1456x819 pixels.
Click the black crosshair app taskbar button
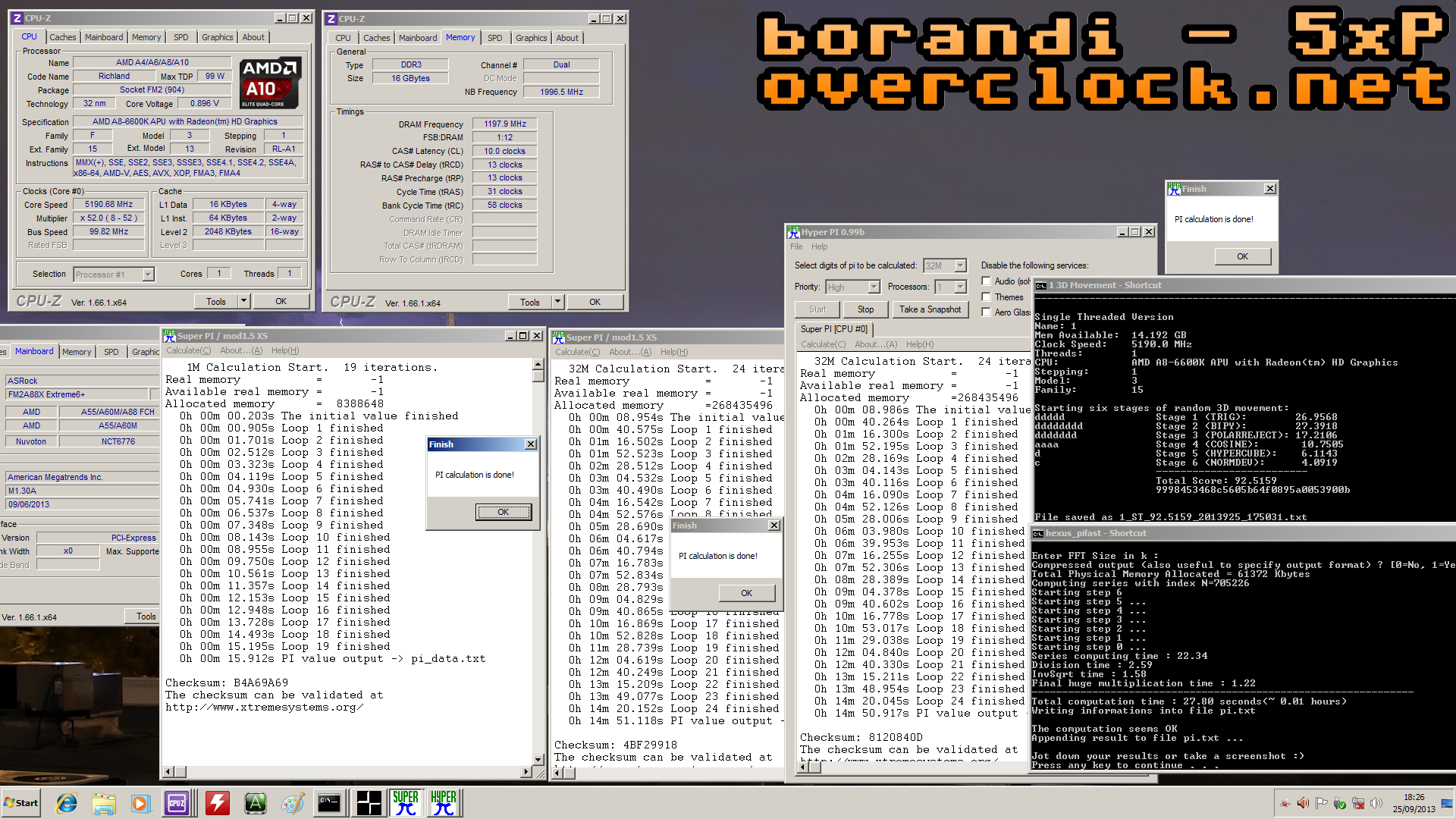pyautogui.click(x=369, y=802)
